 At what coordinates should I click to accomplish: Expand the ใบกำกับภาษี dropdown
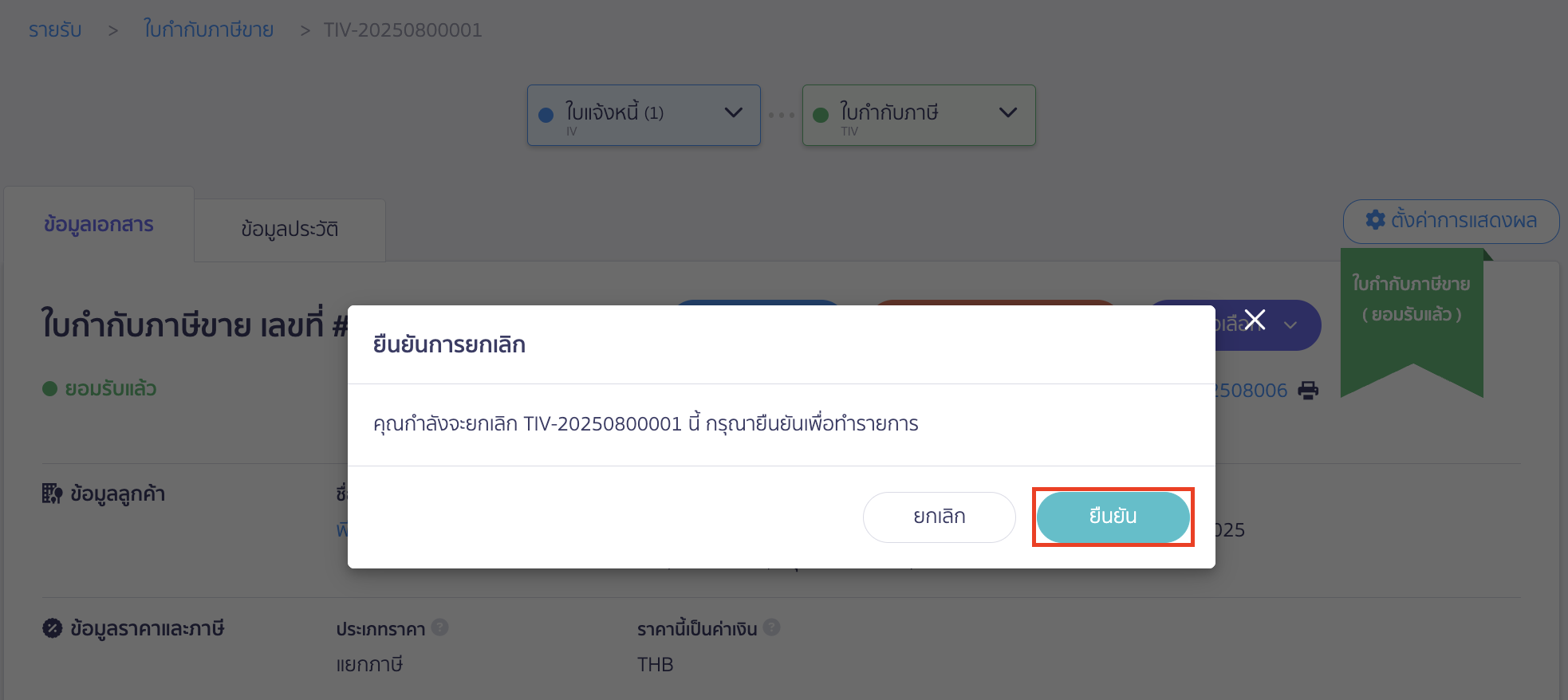click(x=1007, y=114)
